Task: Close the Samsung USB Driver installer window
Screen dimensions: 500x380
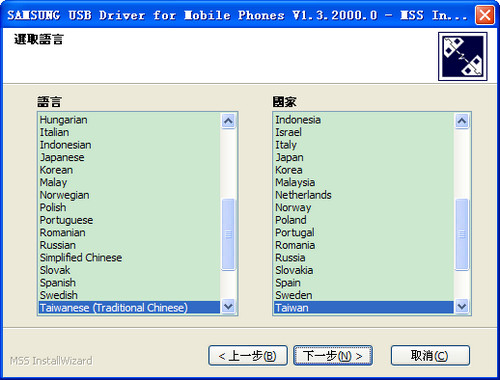Action: pyautogui.click(x=485, y=15)
